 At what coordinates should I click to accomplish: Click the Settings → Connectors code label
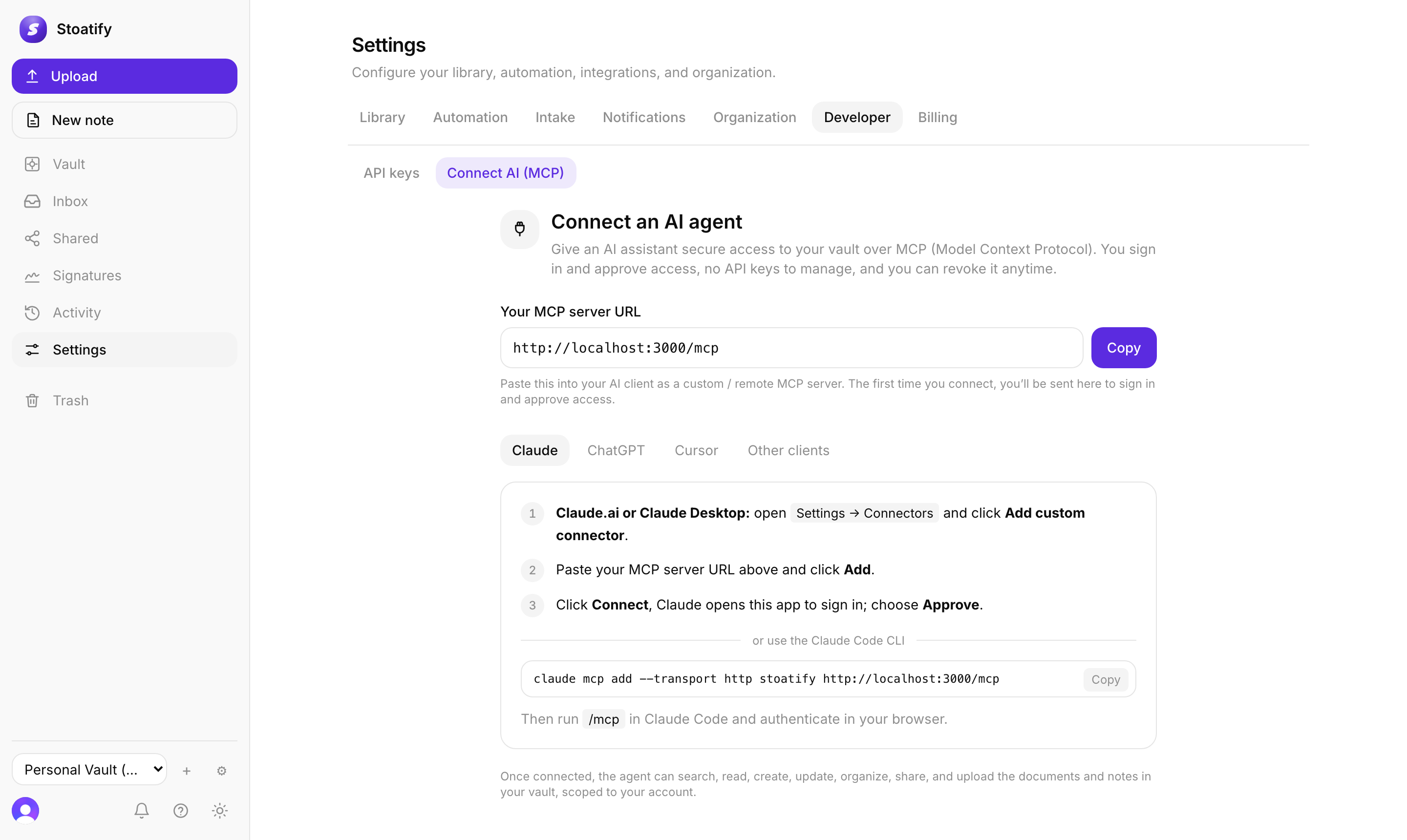pos(864,513)
